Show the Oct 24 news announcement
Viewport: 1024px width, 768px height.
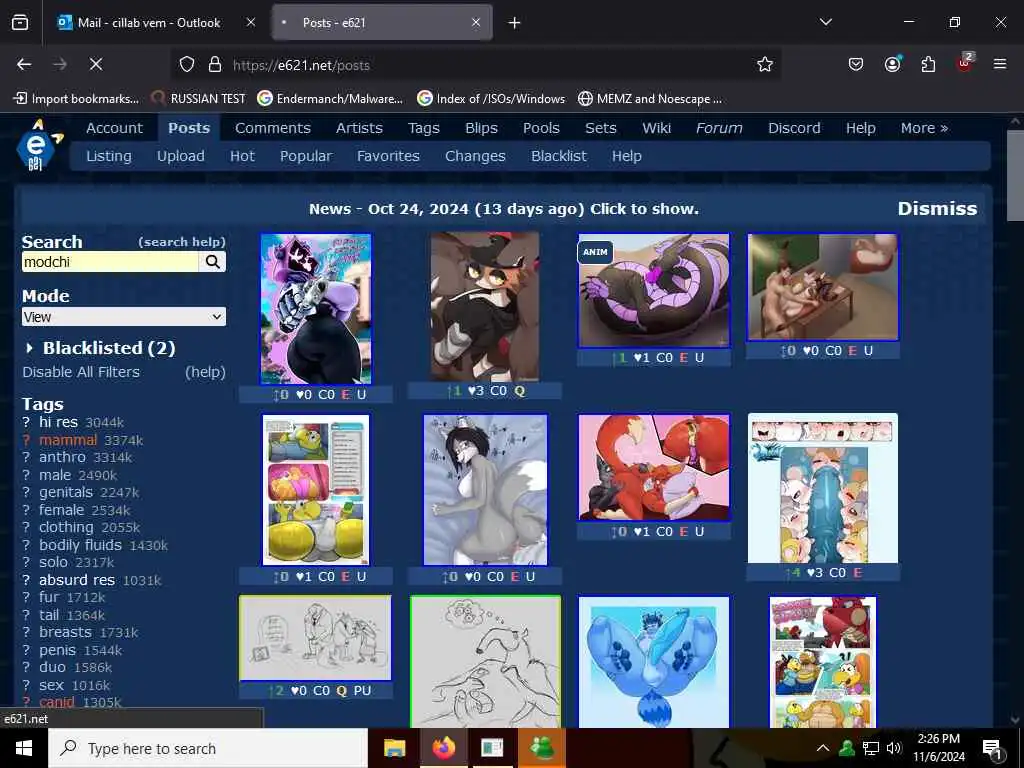(504, 209)
